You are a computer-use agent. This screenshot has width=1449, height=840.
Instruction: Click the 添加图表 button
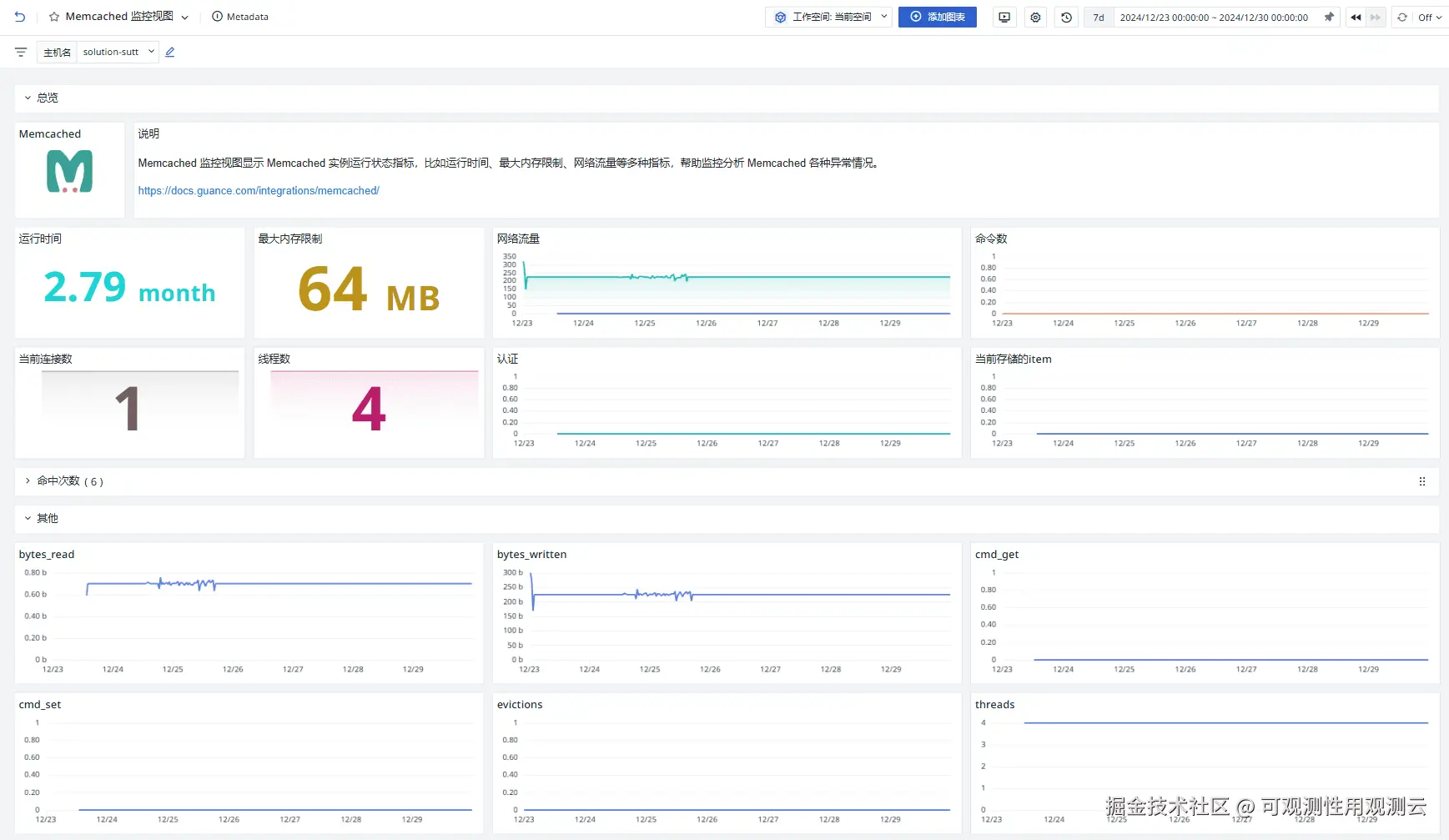click(x=937, y=17)
